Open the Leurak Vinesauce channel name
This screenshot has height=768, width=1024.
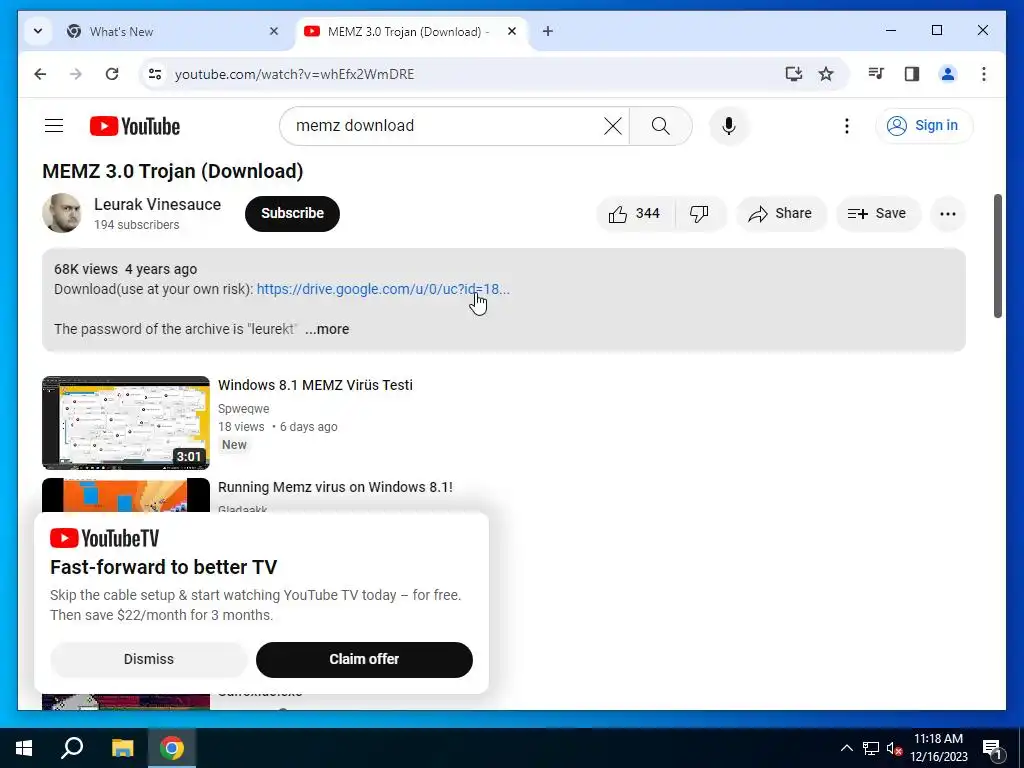click(157, 204)
